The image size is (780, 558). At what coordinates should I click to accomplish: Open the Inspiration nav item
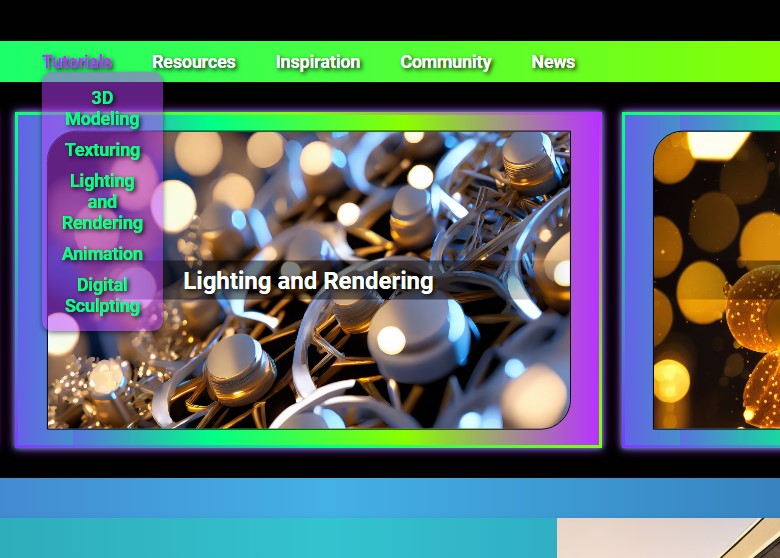tap(317, 62)
